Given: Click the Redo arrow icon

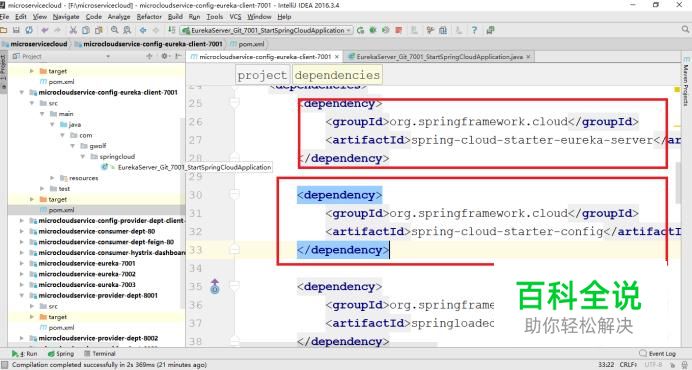Looking at the screenshot, I should tap(57, 30).
